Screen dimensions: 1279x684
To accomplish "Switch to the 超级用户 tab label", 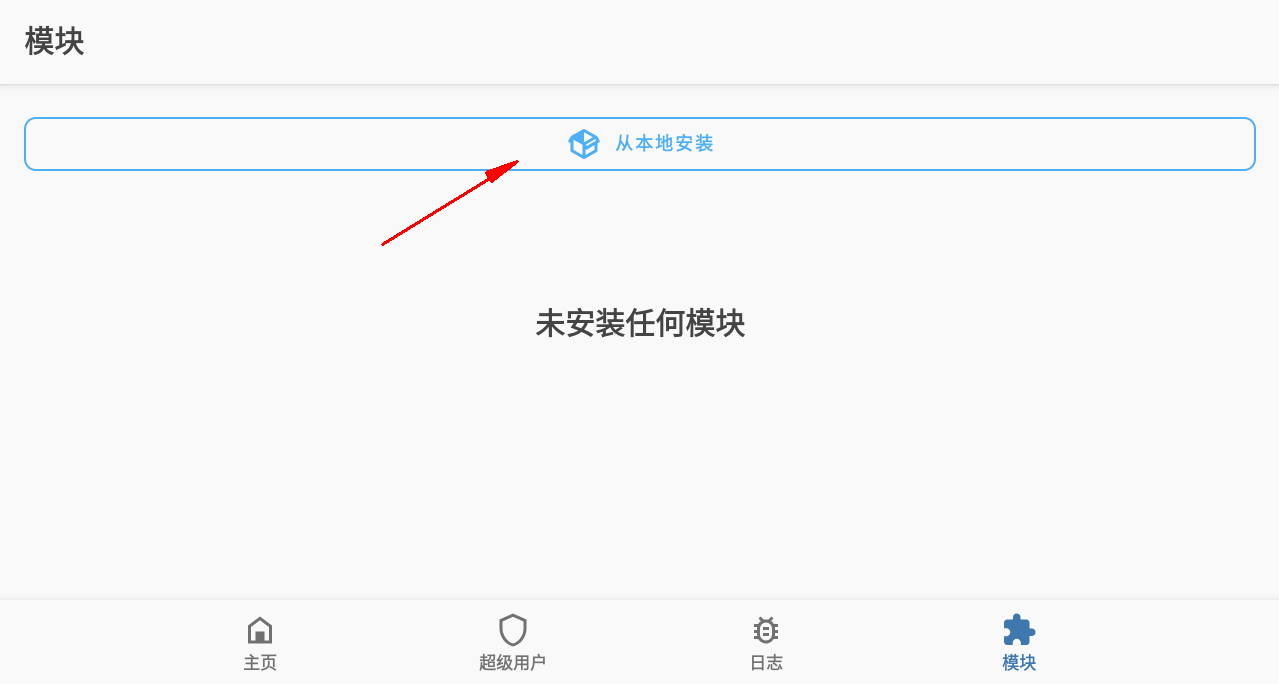I will 513,662.
